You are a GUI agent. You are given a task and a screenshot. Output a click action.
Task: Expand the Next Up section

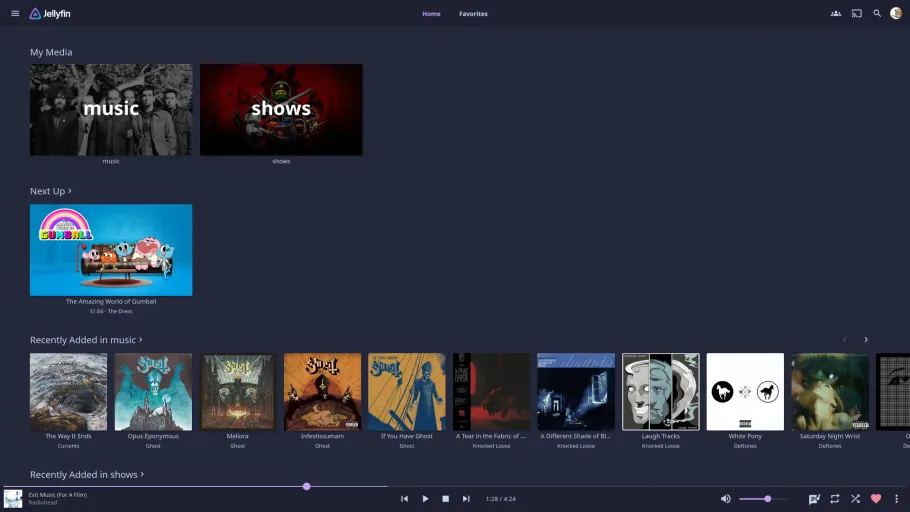click(x=51, y=191)
